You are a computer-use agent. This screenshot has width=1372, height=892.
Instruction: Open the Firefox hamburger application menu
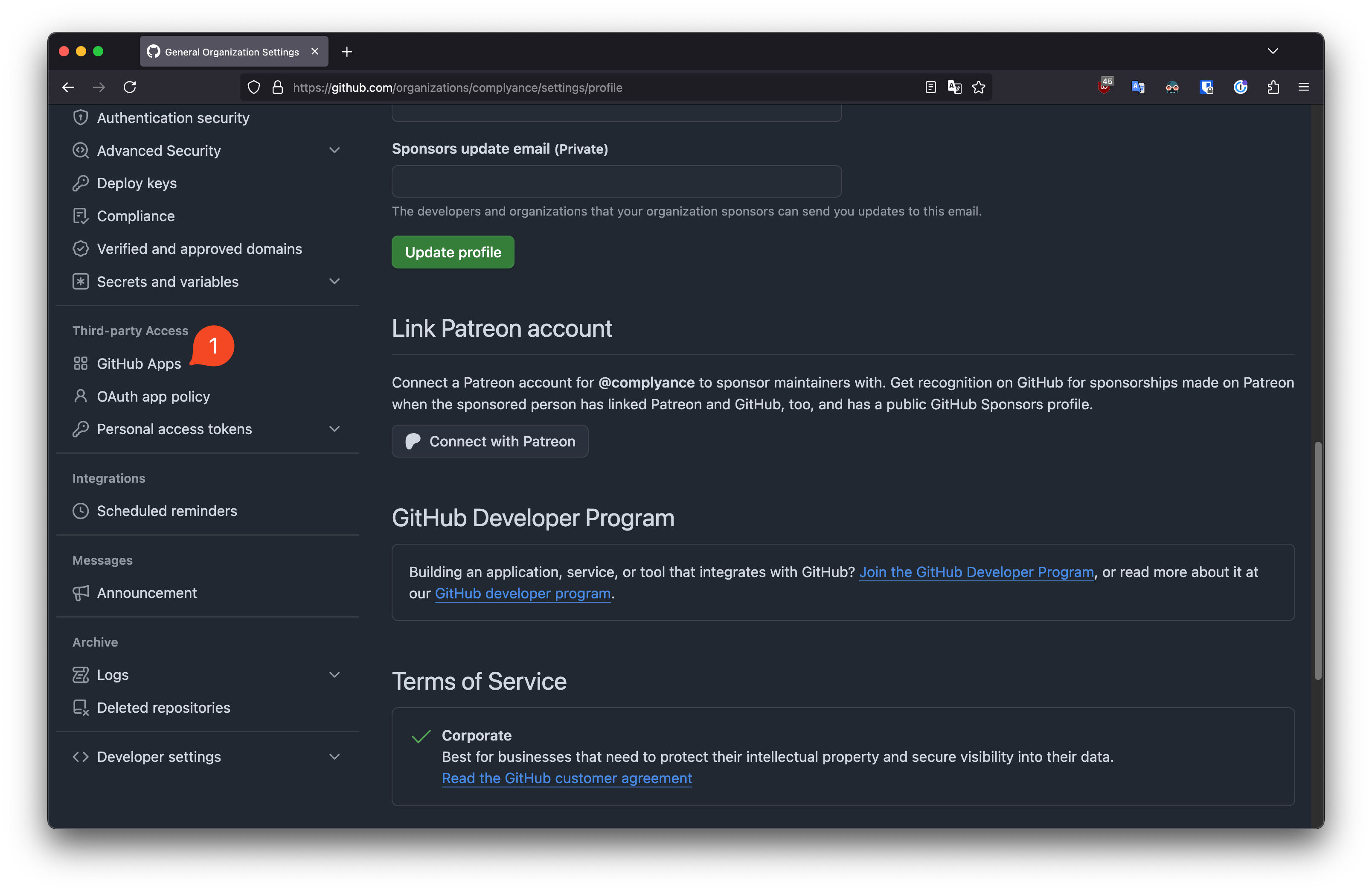tap(1303, 87)
